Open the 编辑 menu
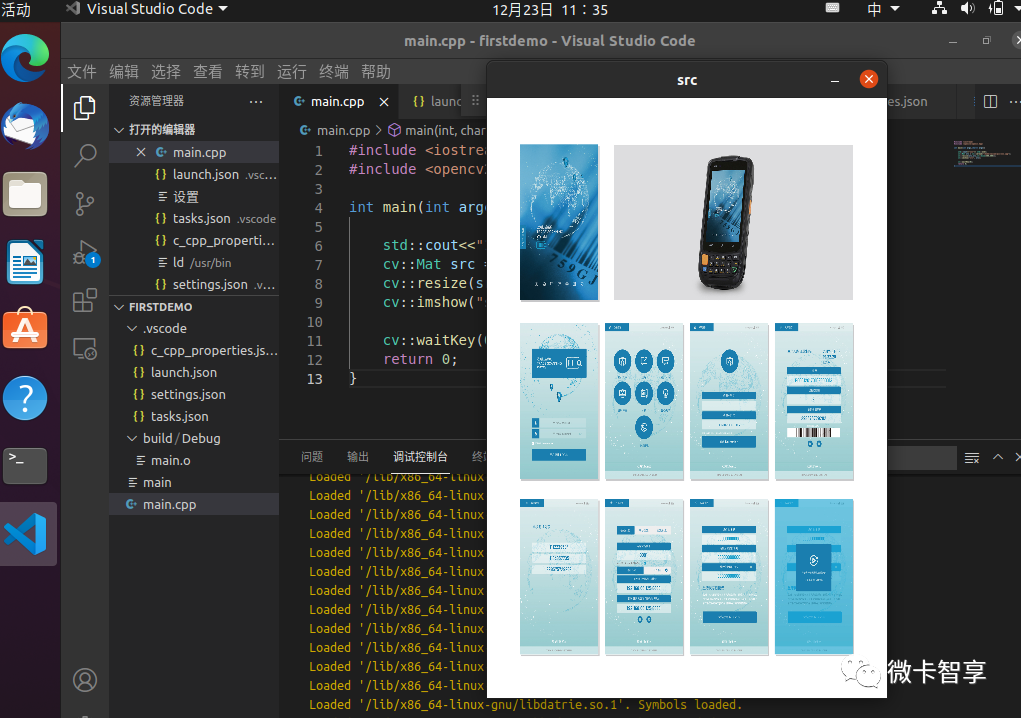 (x=124, y=72)
